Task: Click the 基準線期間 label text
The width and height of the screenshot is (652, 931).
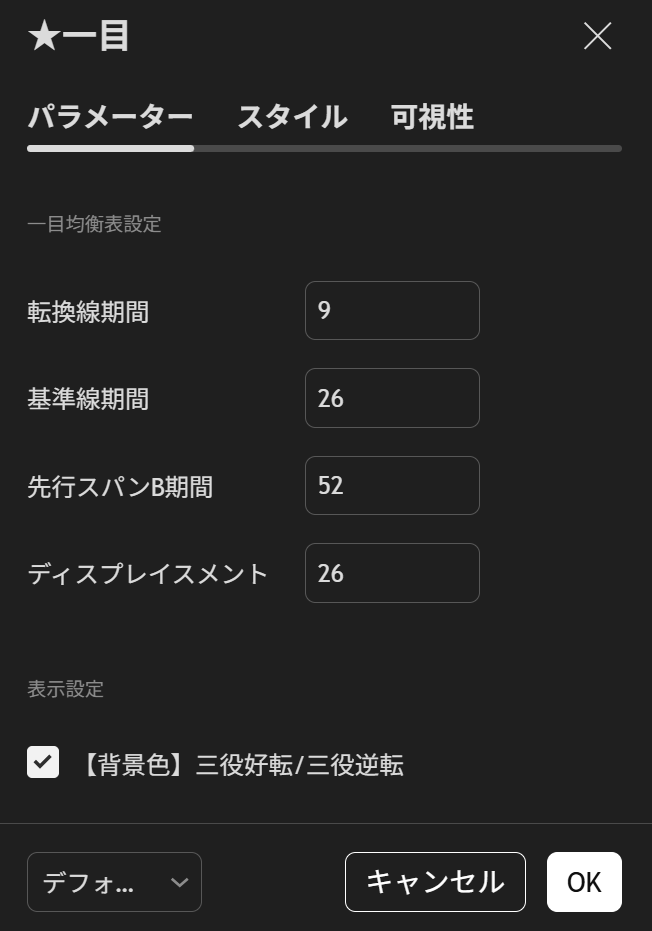Action: (88, 399)
